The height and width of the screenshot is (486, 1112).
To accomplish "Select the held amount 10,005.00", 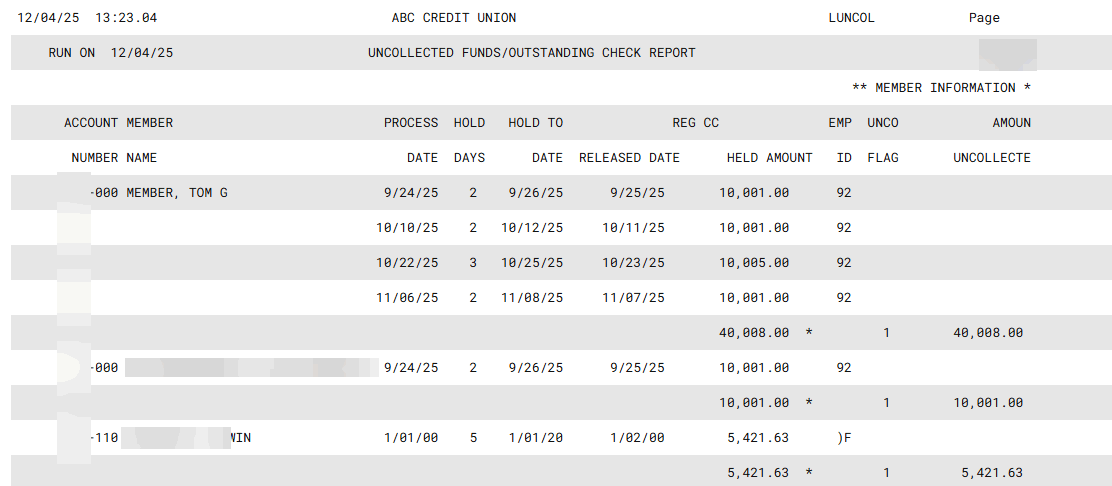I will tap(754, 263).
